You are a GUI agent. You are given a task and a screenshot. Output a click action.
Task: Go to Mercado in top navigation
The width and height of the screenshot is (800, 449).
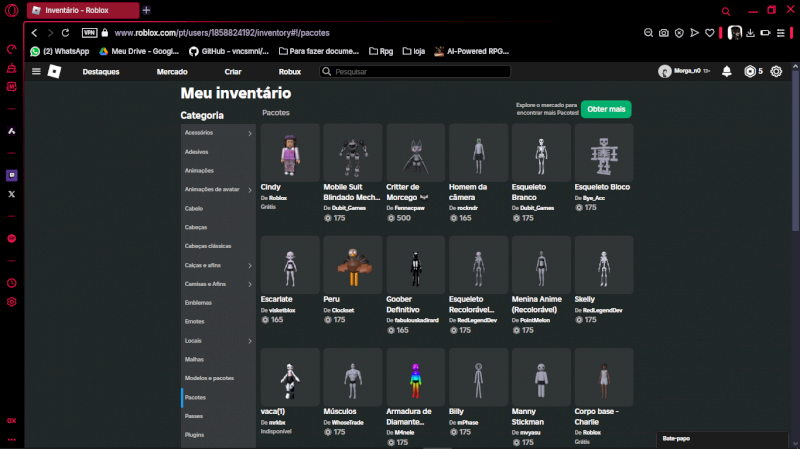[172, 72]
